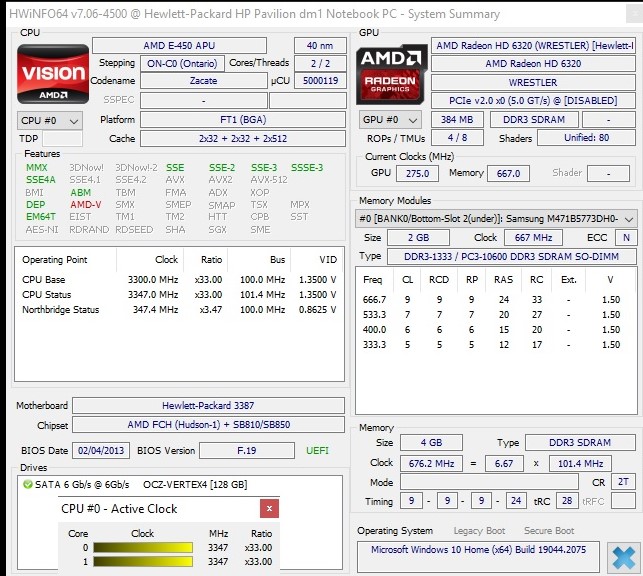Click the Legacy Boot label
The image size is (643, 576).
[479, 531]
